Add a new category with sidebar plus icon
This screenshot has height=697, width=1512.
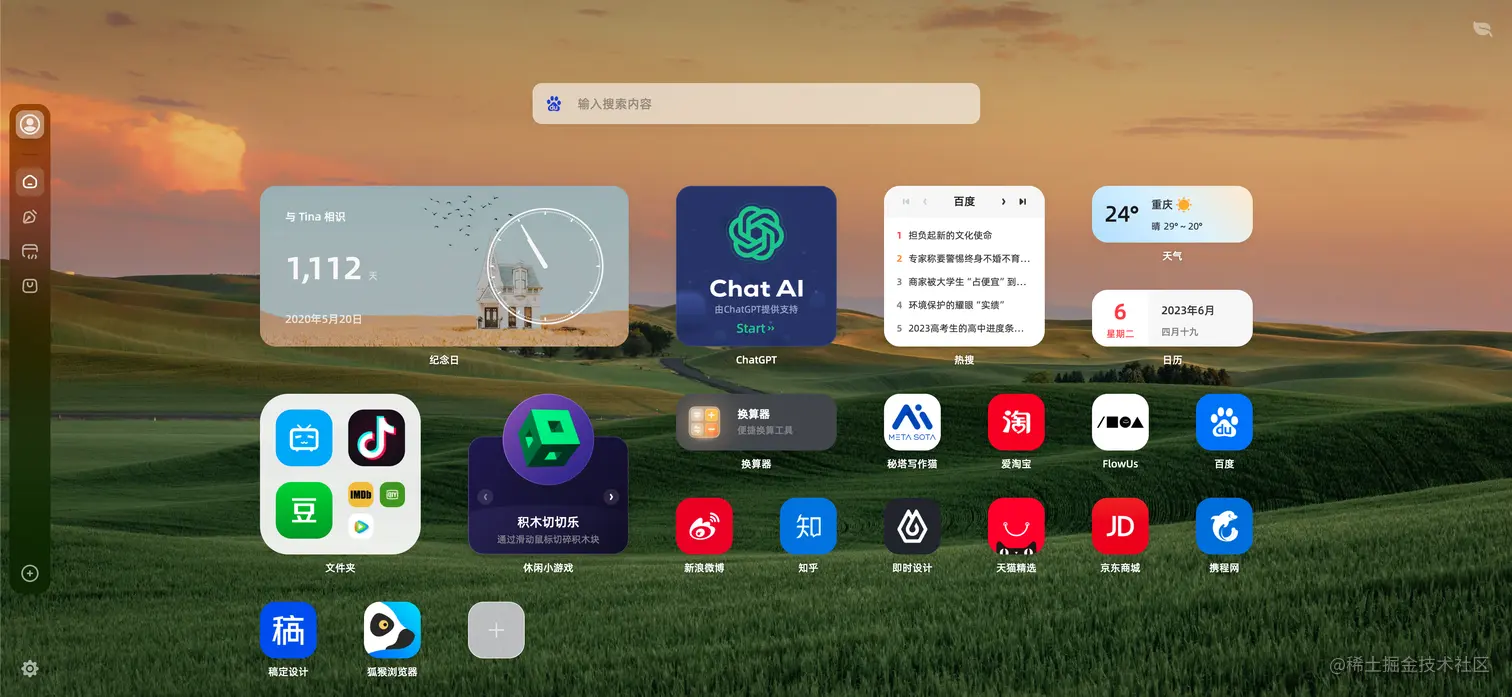click(30, 573)
